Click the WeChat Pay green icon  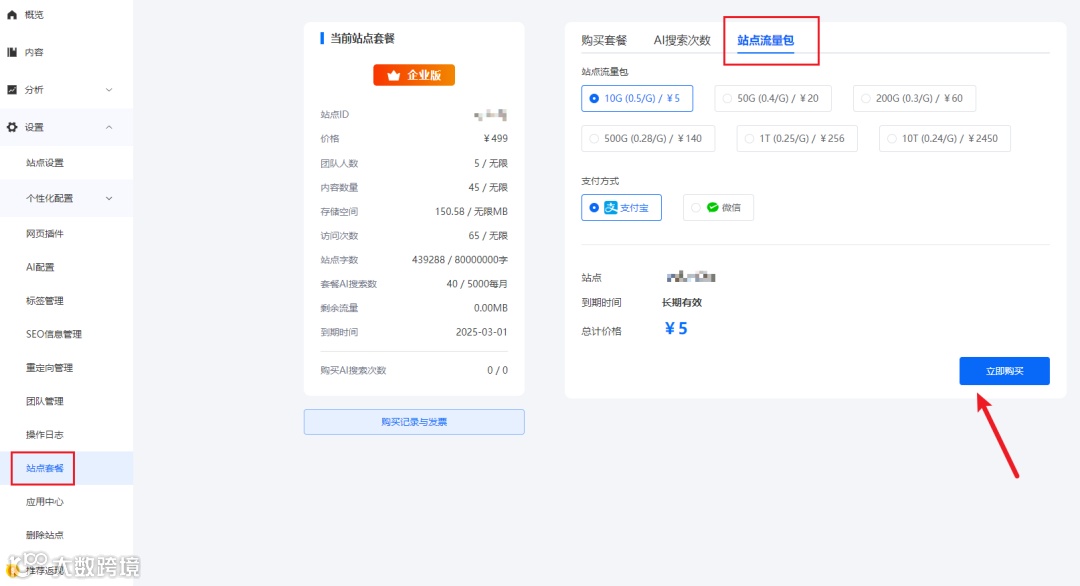pos(711,207)
